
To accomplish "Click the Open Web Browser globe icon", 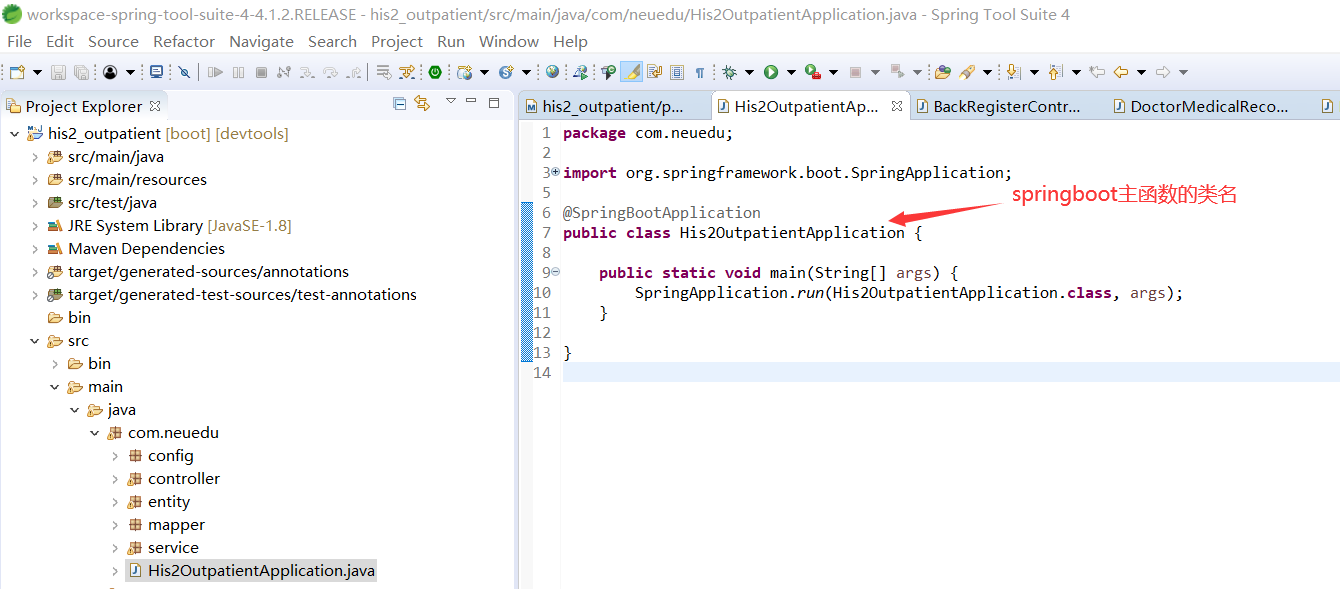I will tap(552, 72).
